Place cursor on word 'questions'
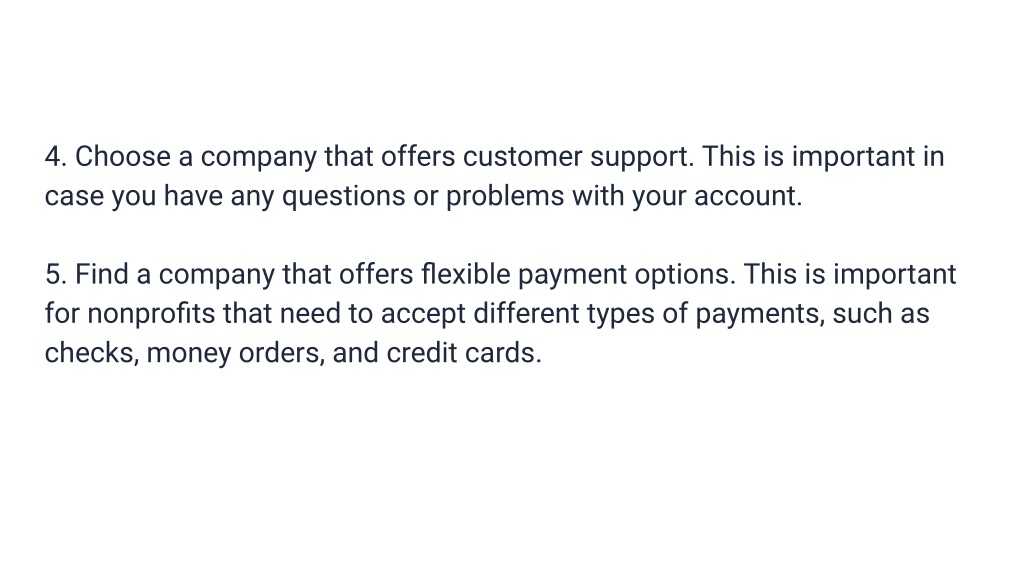Screen dimensions: 1024x576 [344, 197]
